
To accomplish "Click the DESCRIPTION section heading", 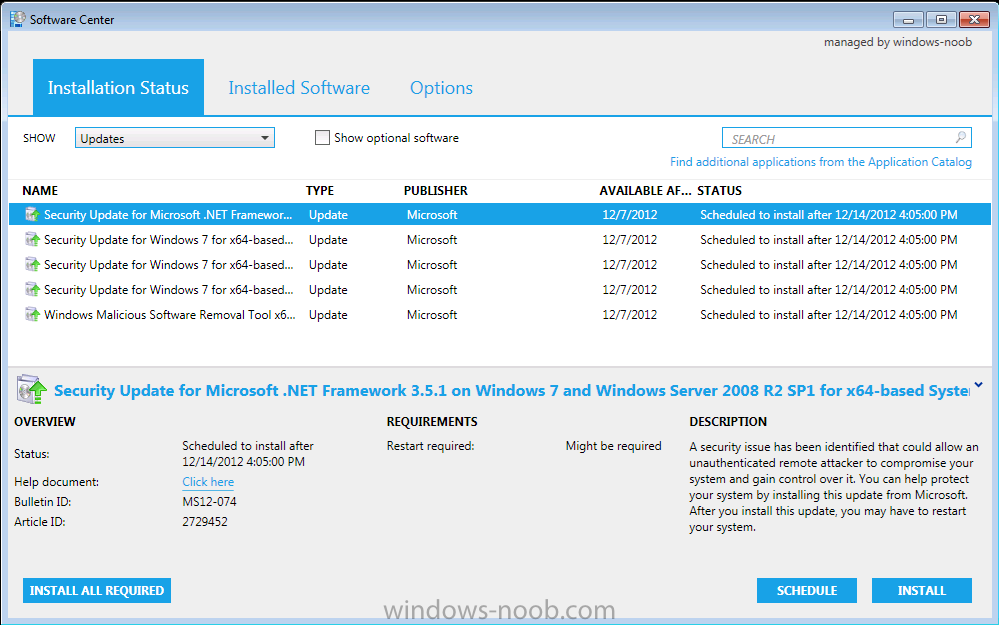I will 728,422.
